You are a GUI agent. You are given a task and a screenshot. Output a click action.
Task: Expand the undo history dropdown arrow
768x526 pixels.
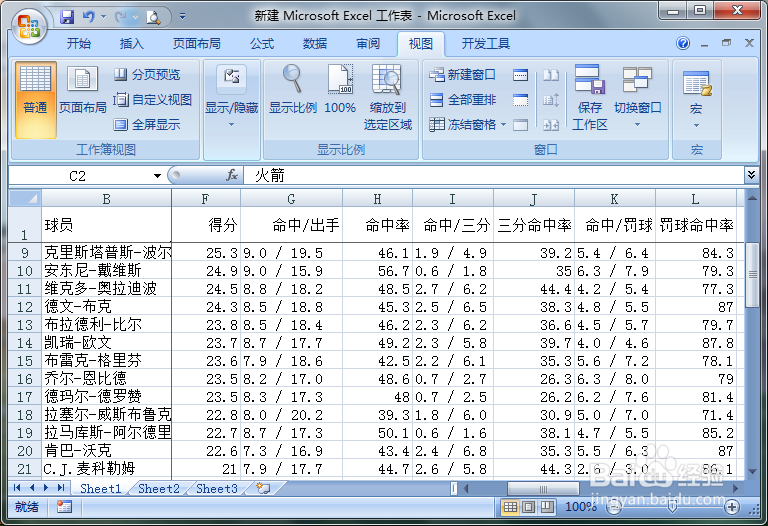pyautogui.click(x=103, y=17)
